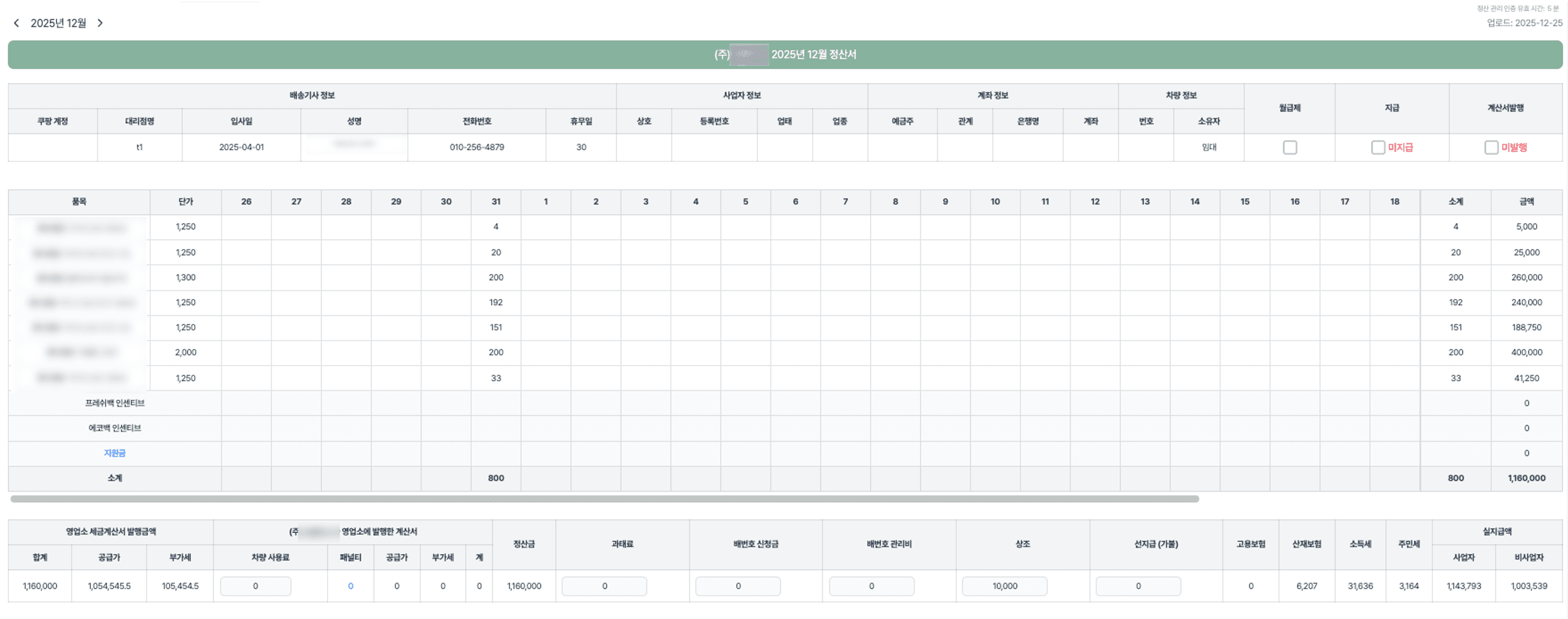
Task: Edit the 과태료 input field
Action: pyautogui.click(x=604, y=586)
